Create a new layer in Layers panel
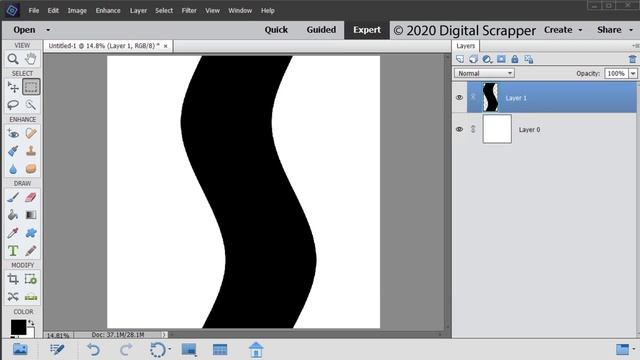This screenshot has height=360, width=640. point(460,59)
